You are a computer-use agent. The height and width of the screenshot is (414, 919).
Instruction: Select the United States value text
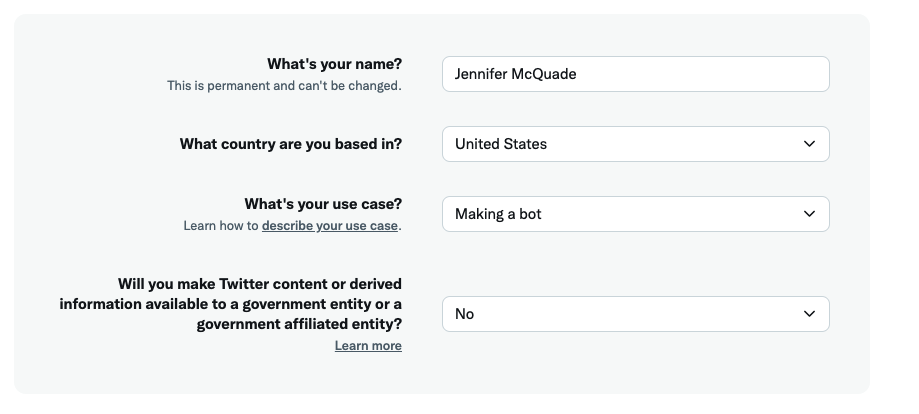500,144
